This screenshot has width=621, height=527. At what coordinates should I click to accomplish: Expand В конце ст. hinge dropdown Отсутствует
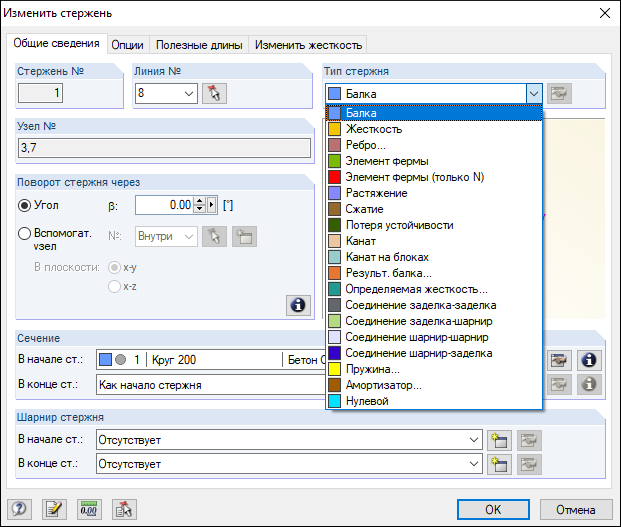473,464
